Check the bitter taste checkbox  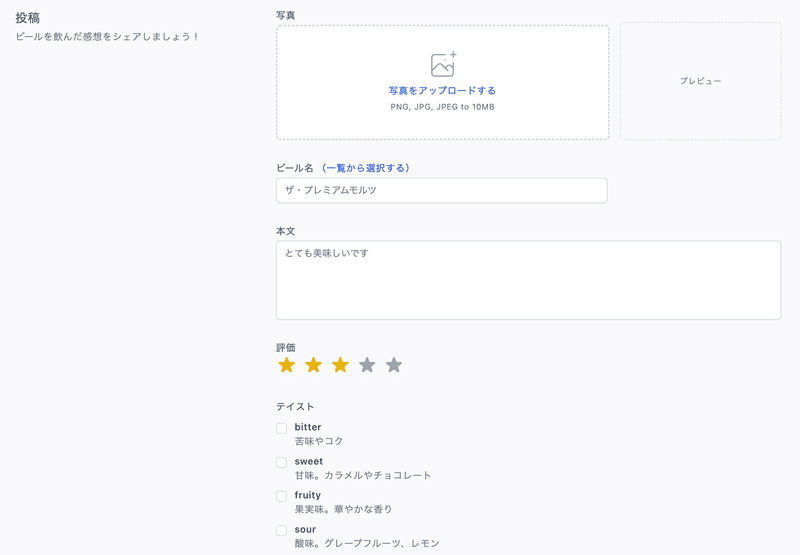[x=282, y=428]
